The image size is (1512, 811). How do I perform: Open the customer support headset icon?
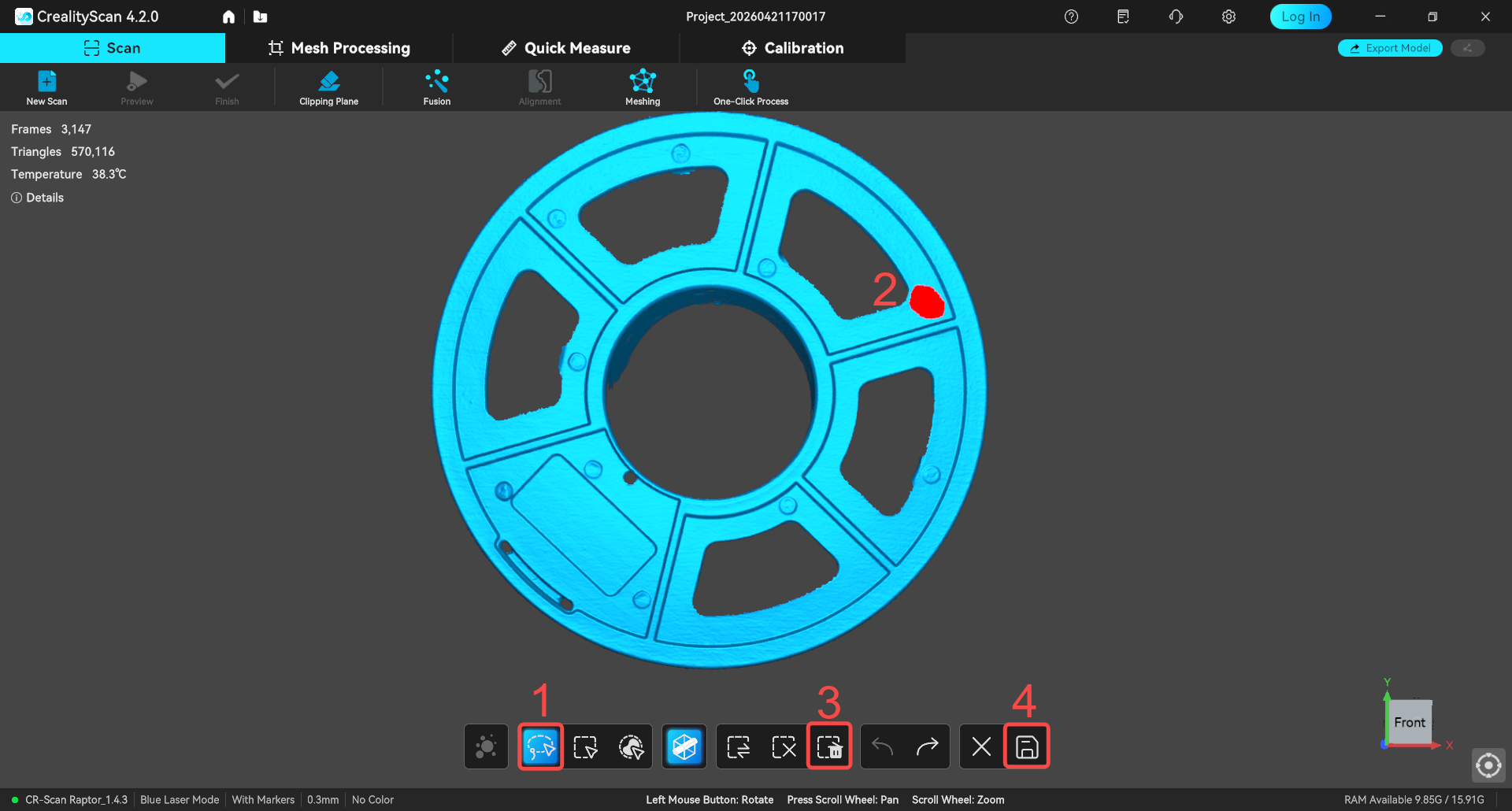click(1176, 17)
